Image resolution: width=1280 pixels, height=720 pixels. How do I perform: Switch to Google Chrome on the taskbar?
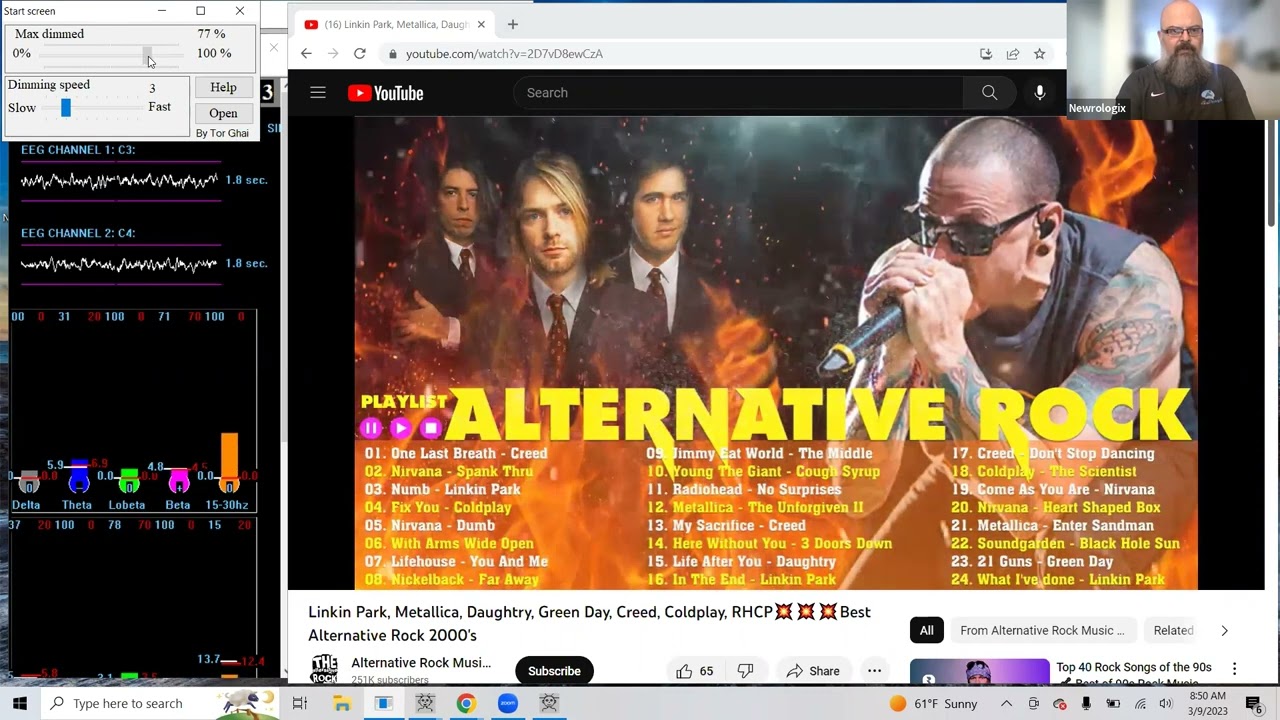pos(466,703)
